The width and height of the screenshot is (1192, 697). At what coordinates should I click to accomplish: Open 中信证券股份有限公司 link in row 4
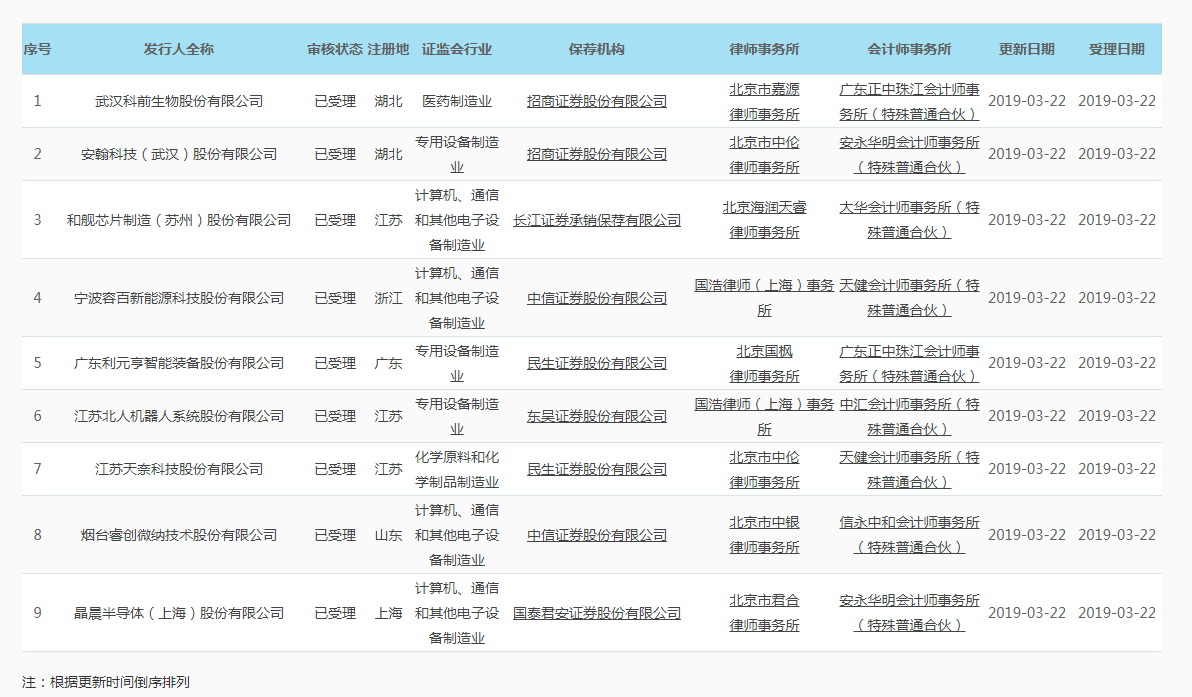point(597,298)
